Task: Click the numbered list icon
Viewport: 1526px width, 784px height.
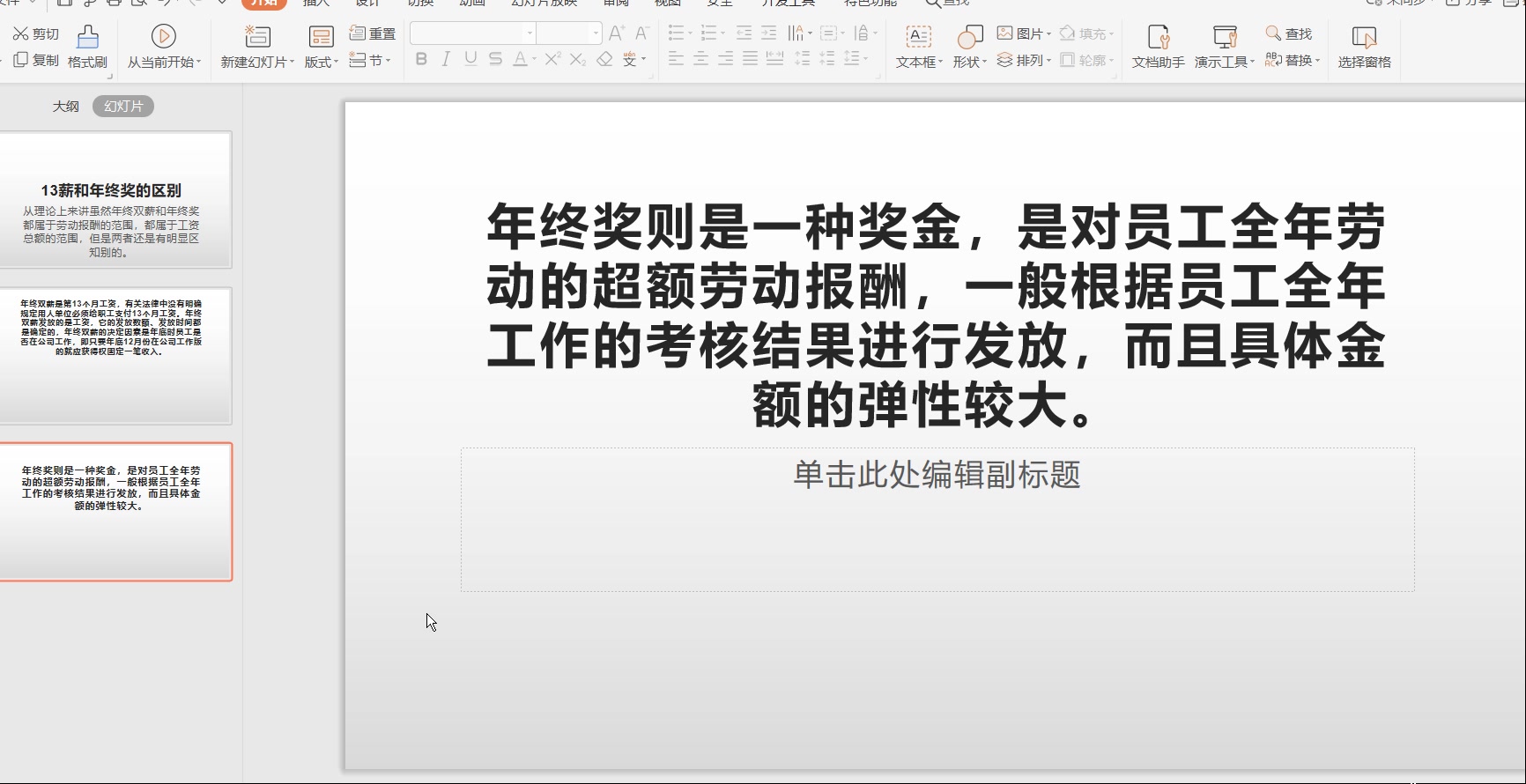Action: point(708,33)
